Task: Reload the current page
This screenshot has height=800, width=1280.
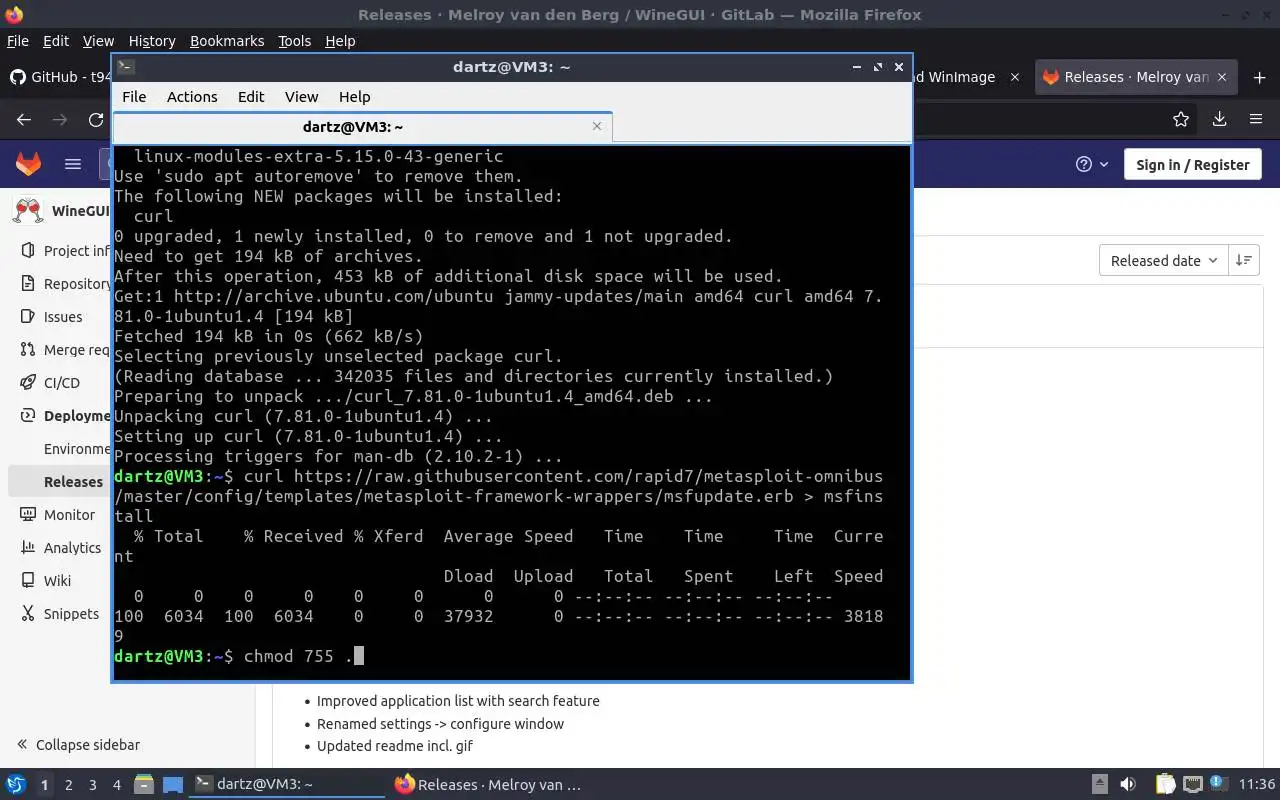Action: [96, 119]
